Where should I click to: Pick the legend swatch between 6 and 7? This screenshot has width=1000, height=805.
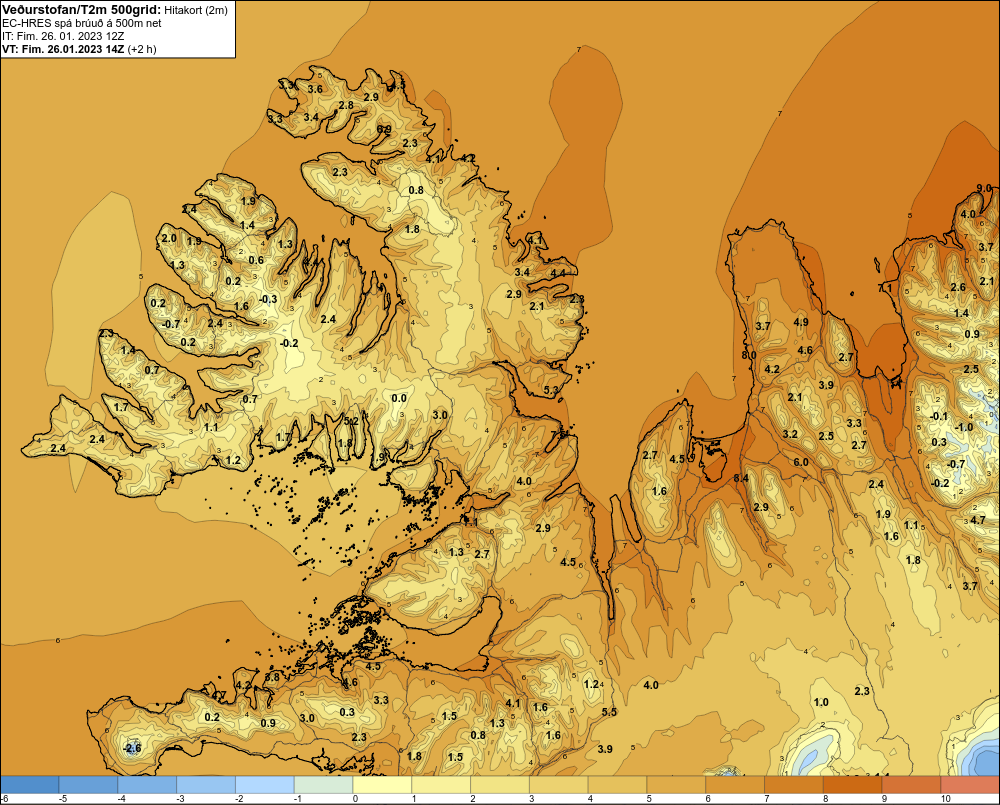[735, 785]
